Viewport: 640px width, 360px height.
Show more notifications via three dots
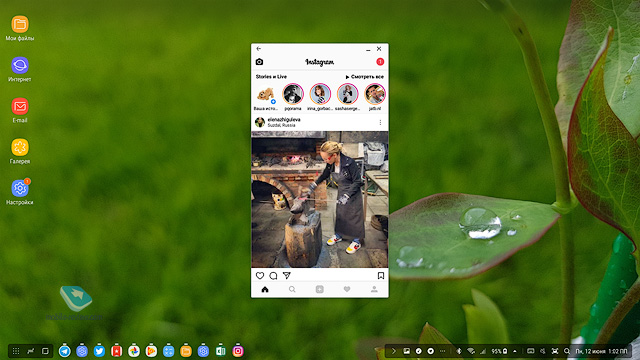443,351
